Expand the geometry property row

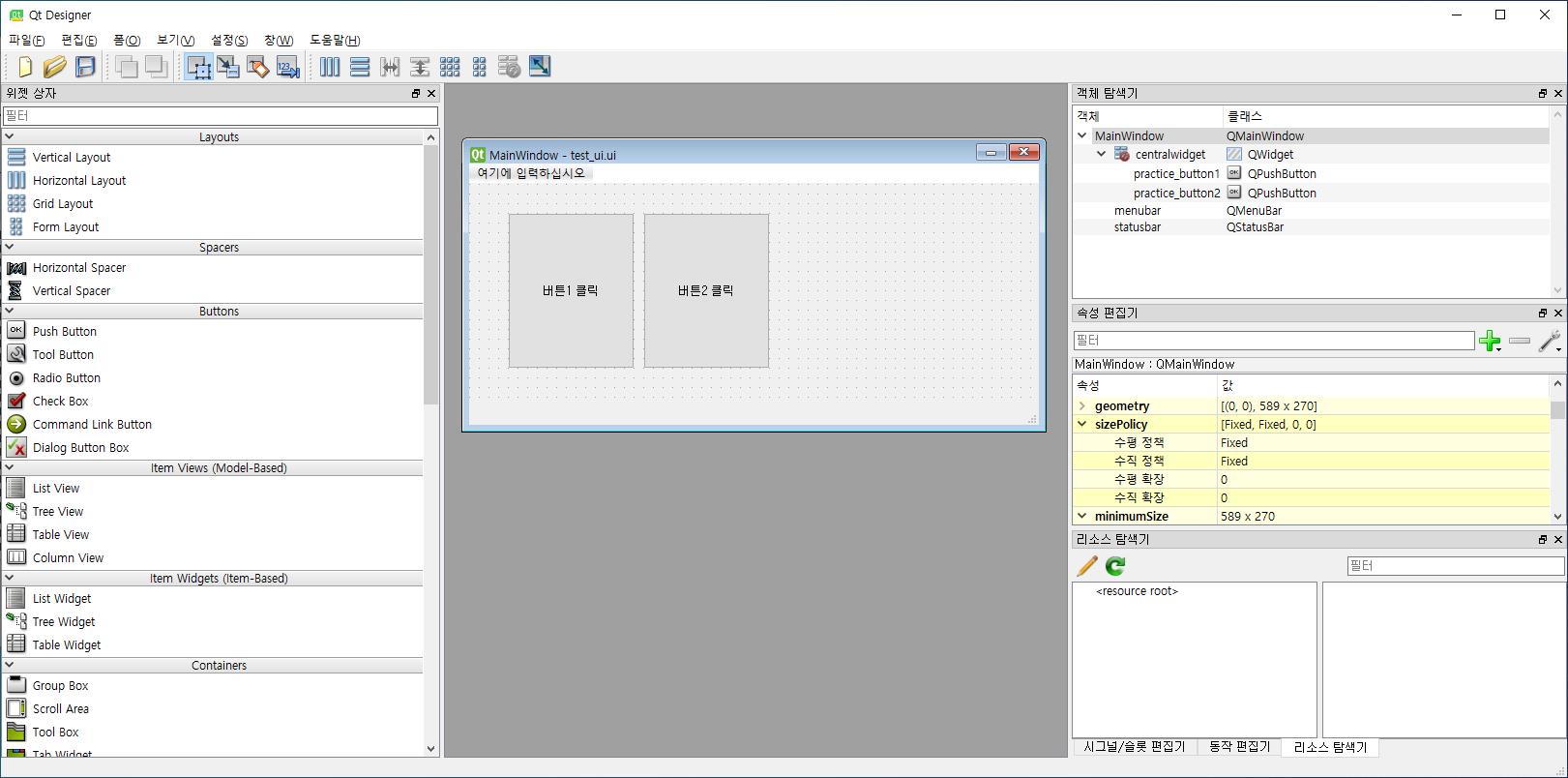[1082, 406]
